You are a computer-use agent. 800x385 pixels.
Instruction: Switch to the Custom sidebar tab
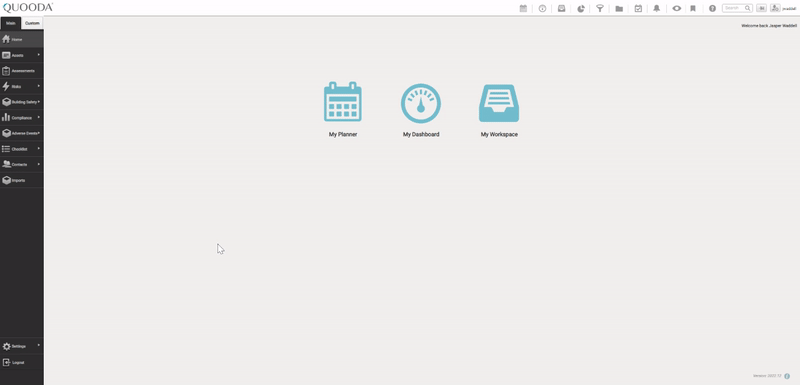pyautogui.click(x=32, y=23)
